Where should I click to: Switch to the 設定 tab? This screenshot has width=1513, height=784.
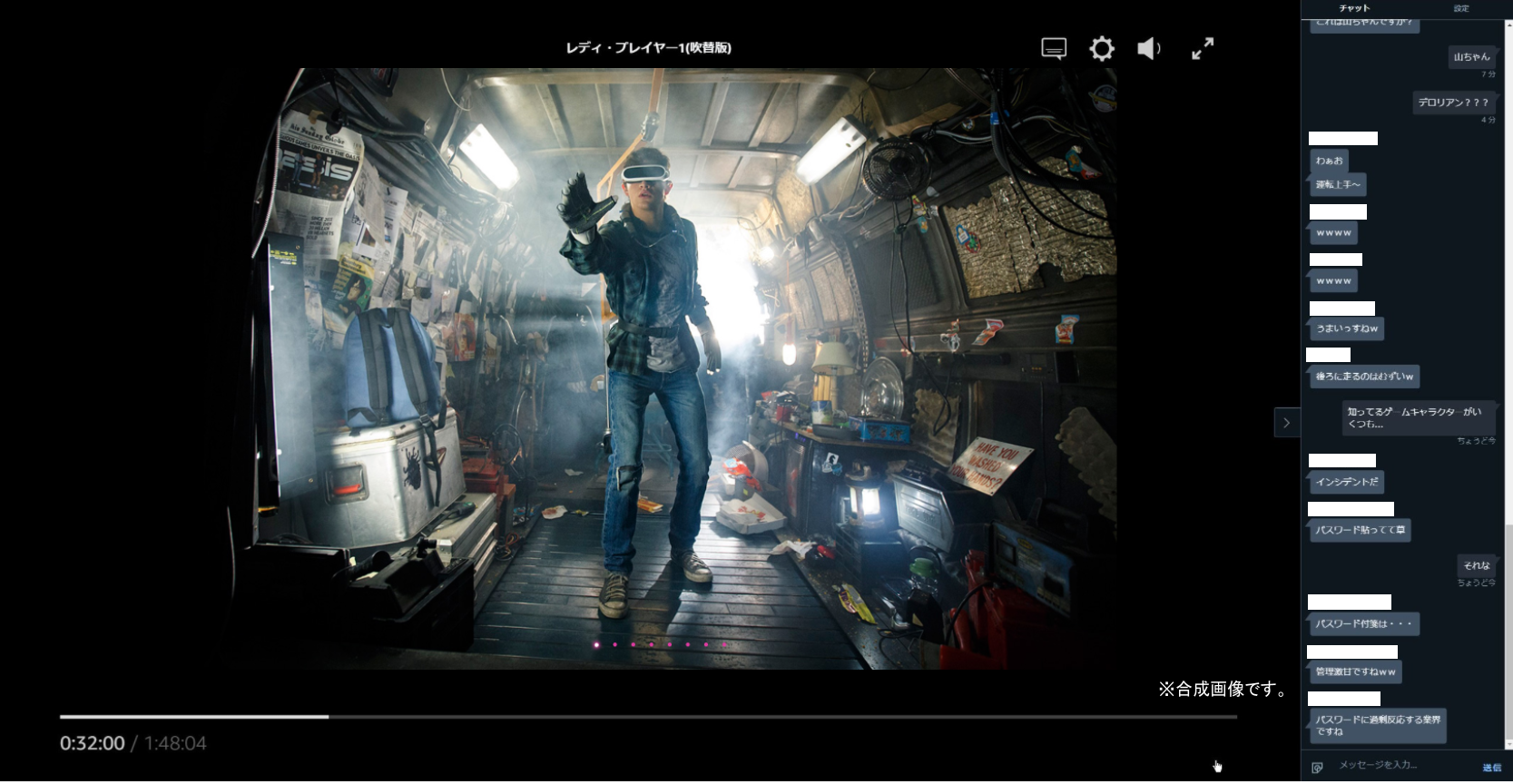(x=1461, y=8)
